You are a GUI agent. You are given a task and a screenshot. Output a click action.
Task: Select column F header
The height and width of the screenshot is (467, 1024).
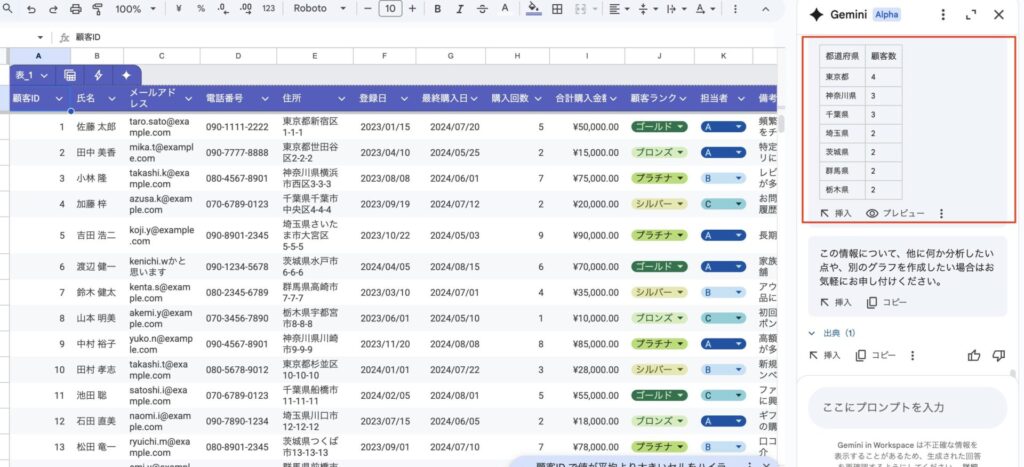(x=384, y=56)
